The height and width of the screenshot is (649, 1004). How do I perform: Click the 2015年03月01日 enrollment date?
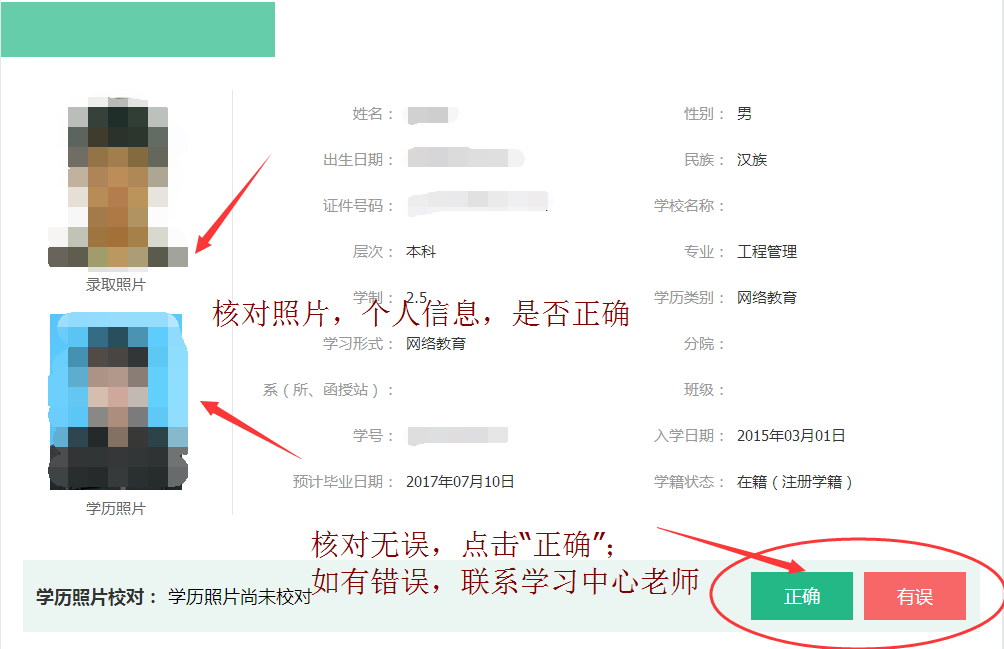click(791, 436)
